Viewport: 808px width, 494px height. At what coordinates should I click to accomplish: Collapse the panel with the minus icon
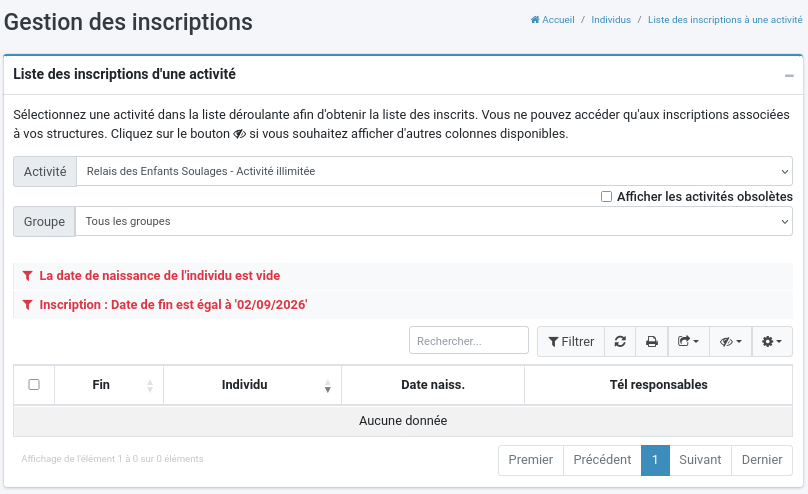[x=789, y=76]
